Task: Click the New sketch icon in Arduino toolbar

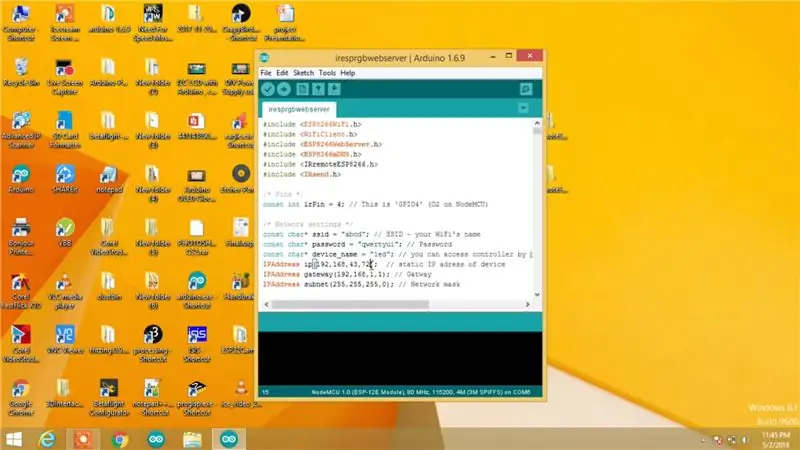Action: point(302,89)
